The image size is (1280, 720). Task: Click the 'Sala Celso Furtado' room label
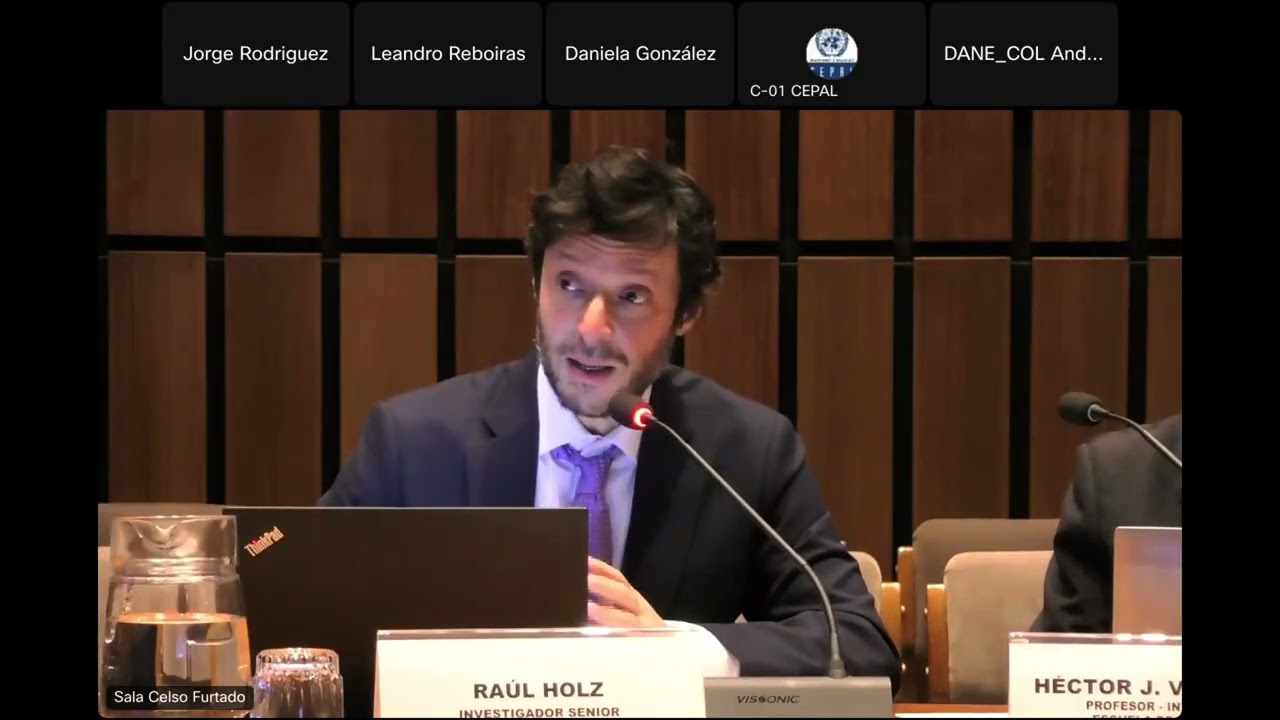(179, 697)
